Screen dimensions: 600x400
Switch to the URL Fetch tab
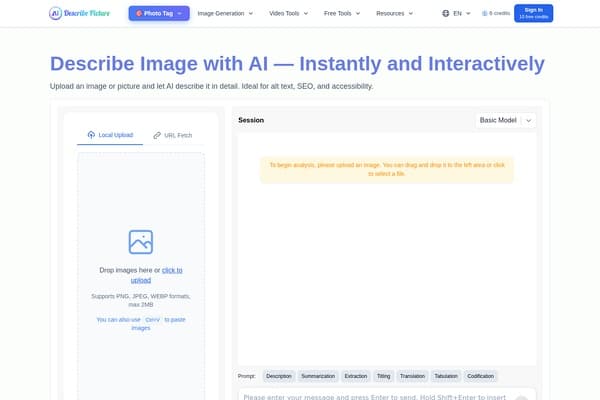pyautogui.click(x=173, y=136)
